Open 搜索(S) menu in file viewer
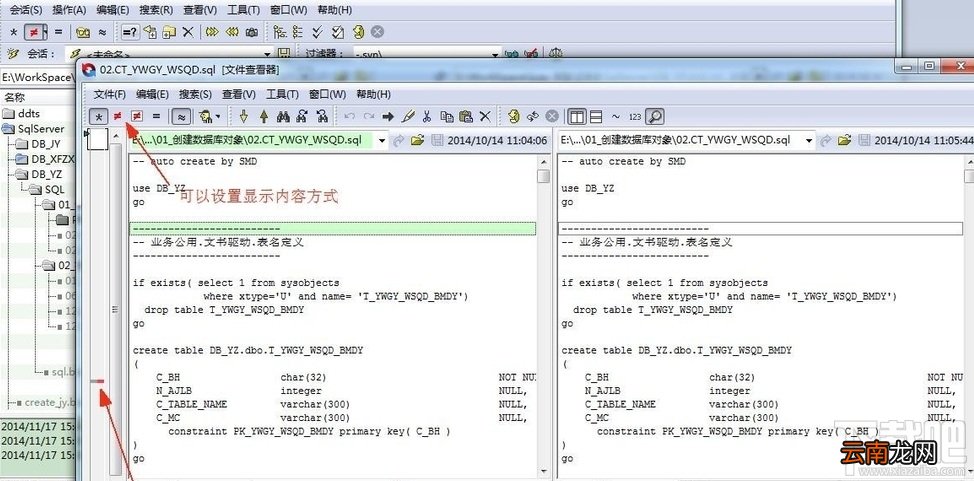 tap(196, 94)
